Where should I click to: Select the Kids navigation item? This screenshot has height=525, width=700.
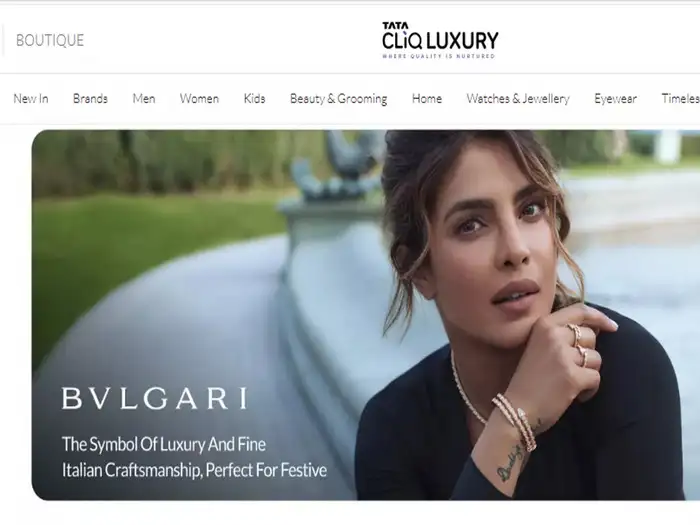[254, 98]
